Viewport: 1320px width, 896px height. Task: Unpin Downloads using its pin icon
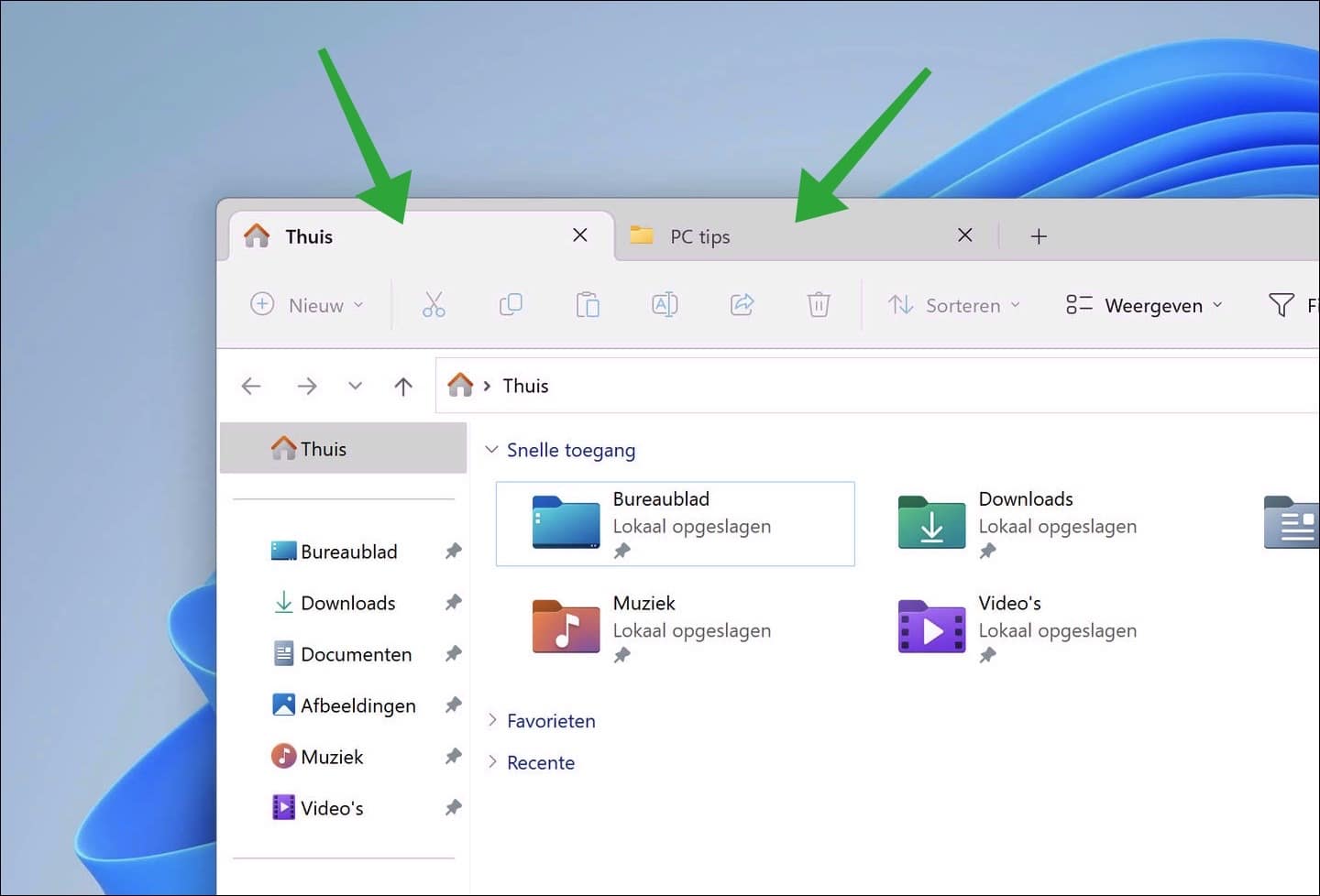coord(454,602)
